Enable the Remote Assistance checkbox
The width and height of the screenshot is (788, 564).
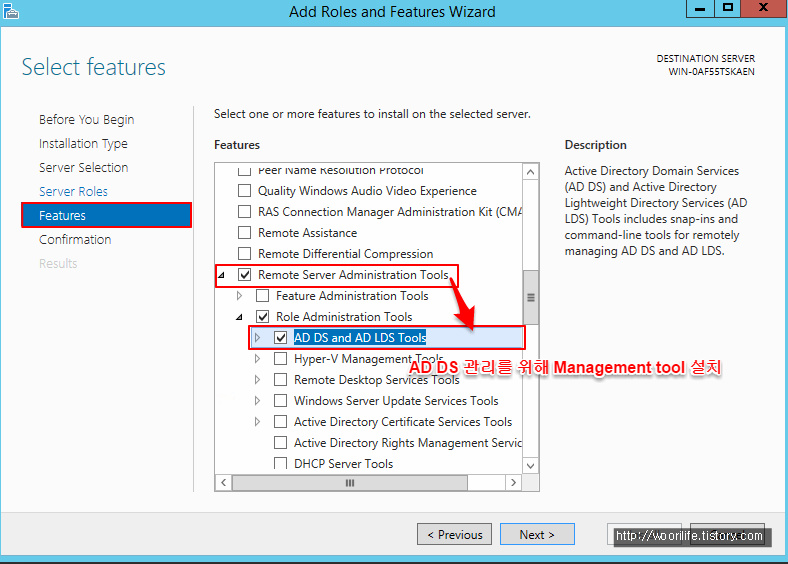tap(244, 233)
